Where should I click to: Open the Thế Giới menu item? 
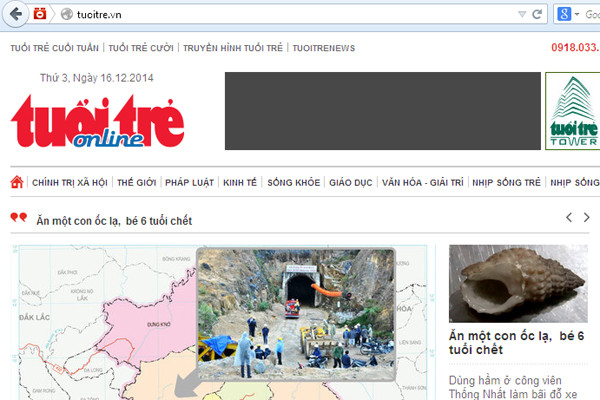(x=137, y=183)
